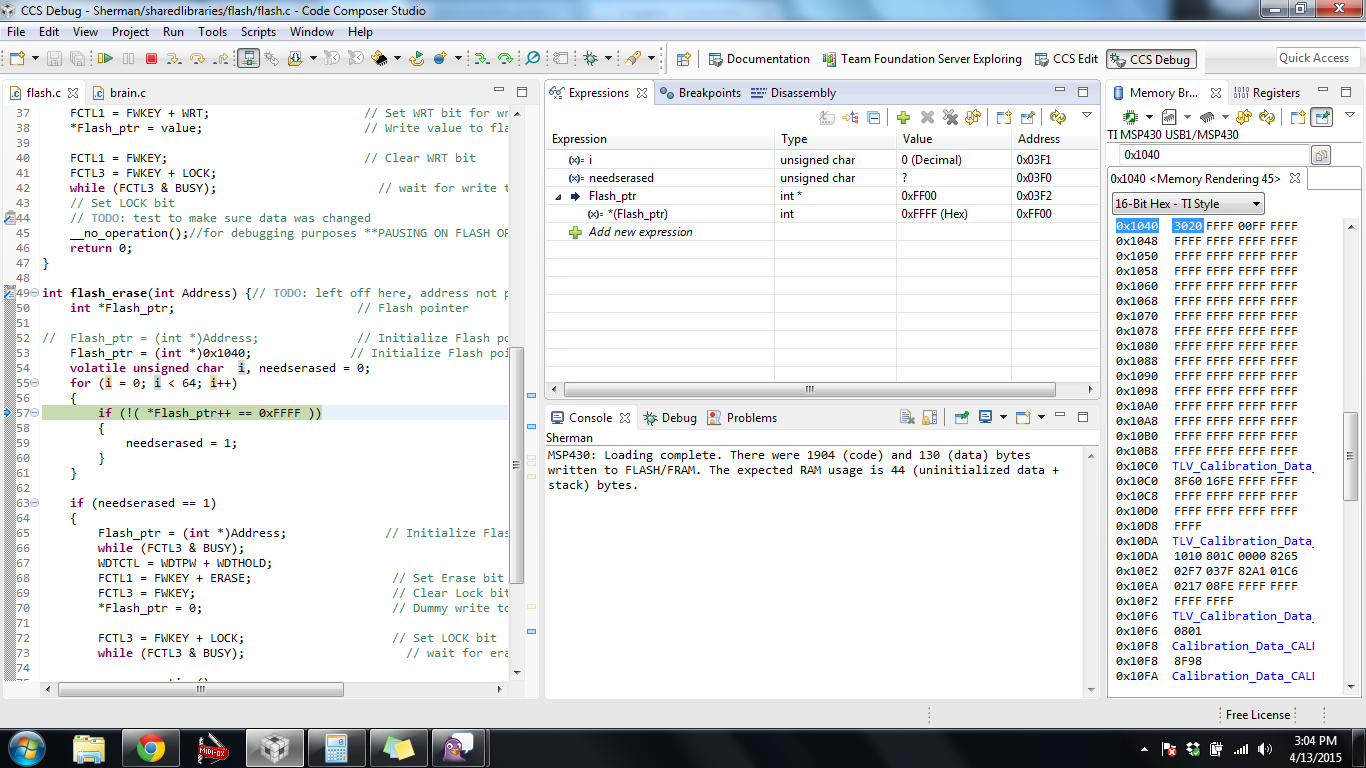Open Memory Browser view menu triangle
Image resolution: width=1366 pixels, height=768 pixels.
pyautogui.click(x=1350, y=115)
